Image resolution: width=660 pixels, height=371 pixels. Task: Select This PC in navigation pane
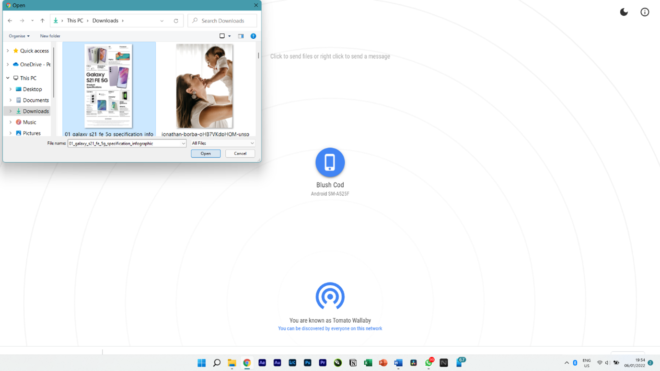pyautogui.click(x=25, y=78)
